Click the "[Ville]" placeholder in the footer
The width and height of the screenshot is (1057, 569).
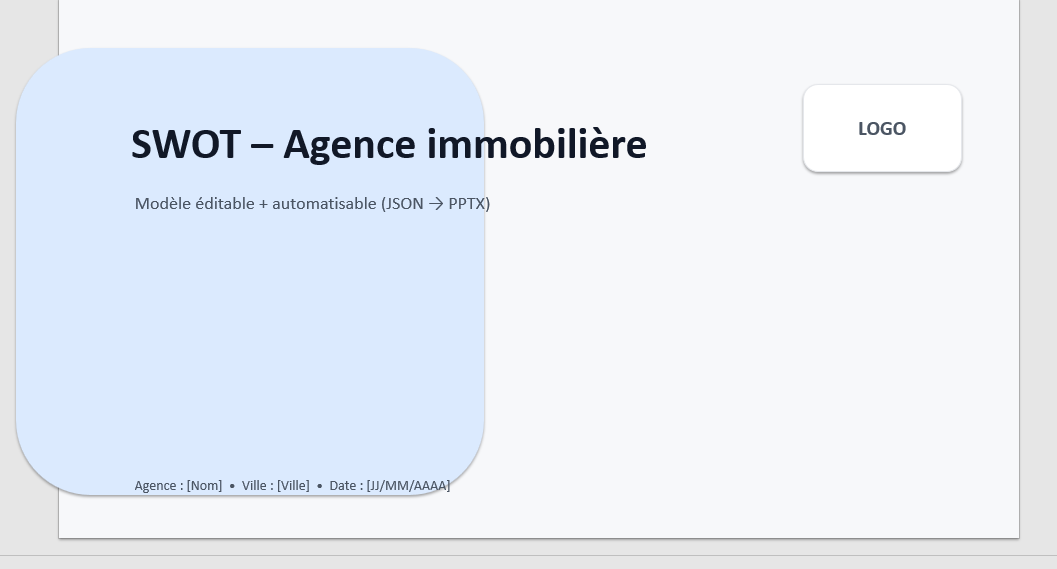293,486
